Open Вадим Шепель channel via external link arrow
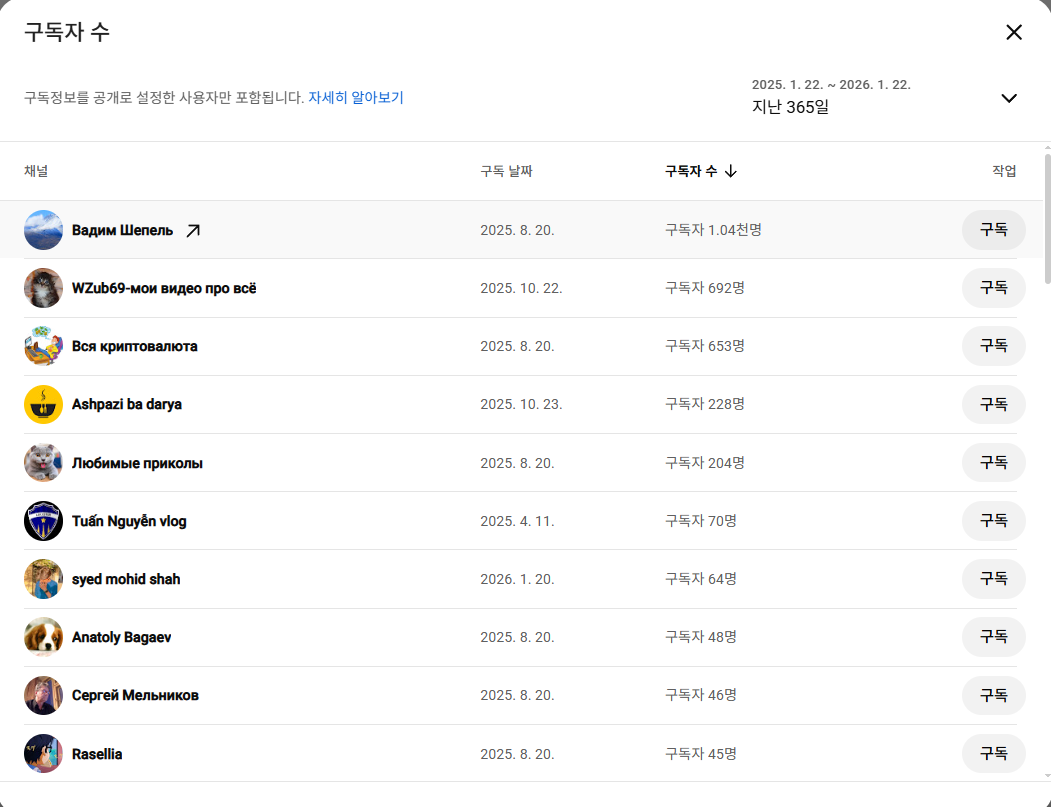Image resolution: width=1051 pixels, height=807 pixels. coord(192,229)
